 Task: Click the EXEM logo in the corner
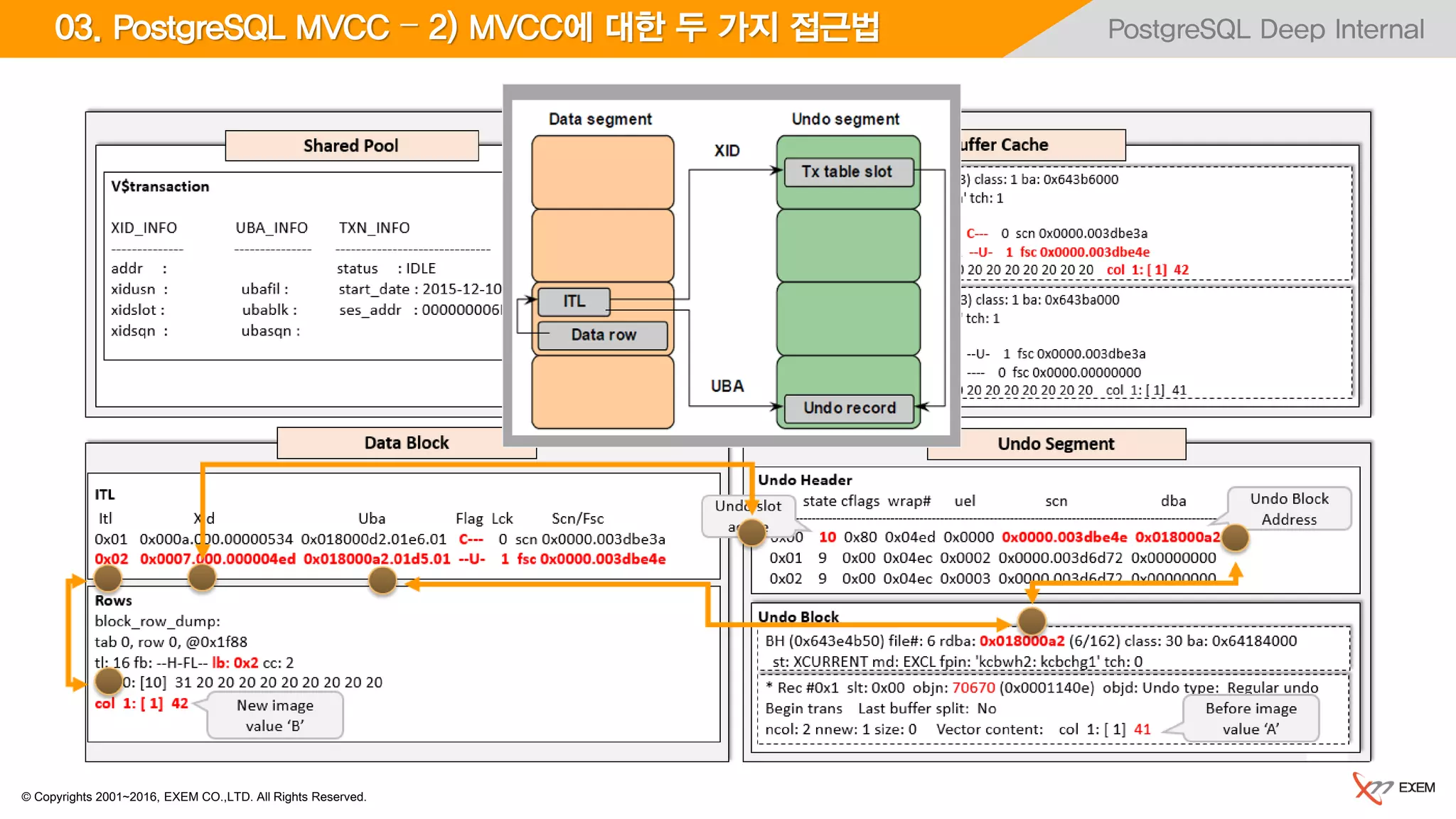point(1393,788)
